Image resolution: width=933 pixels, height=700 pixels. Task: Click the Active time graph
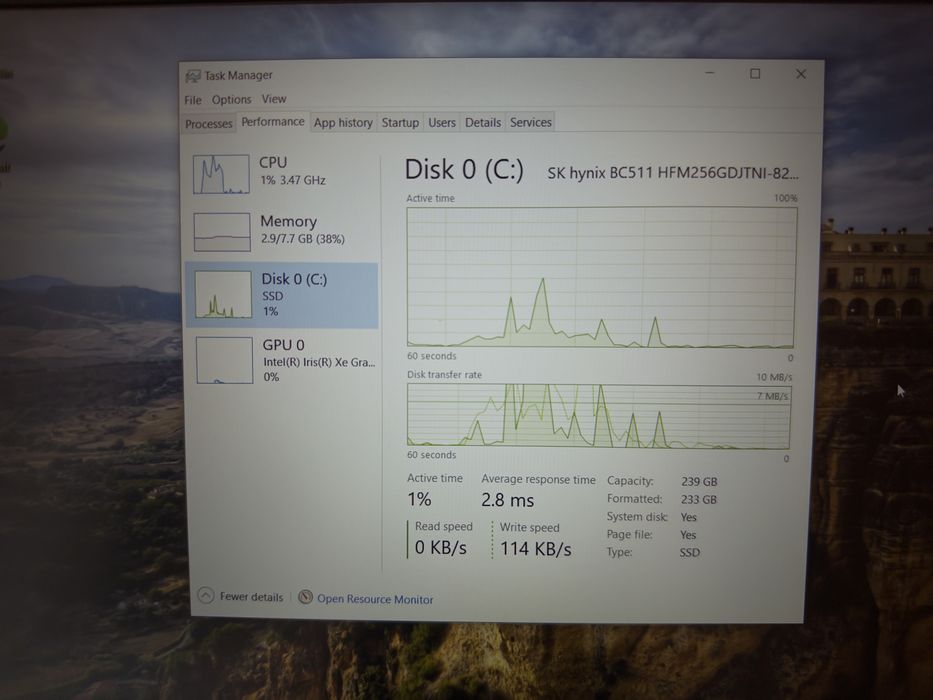tap(601, 277)
